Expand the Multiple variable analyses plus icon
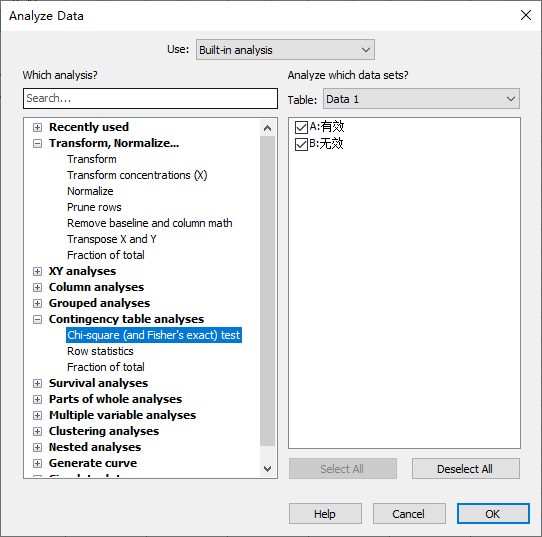 [x=37, y=415]
